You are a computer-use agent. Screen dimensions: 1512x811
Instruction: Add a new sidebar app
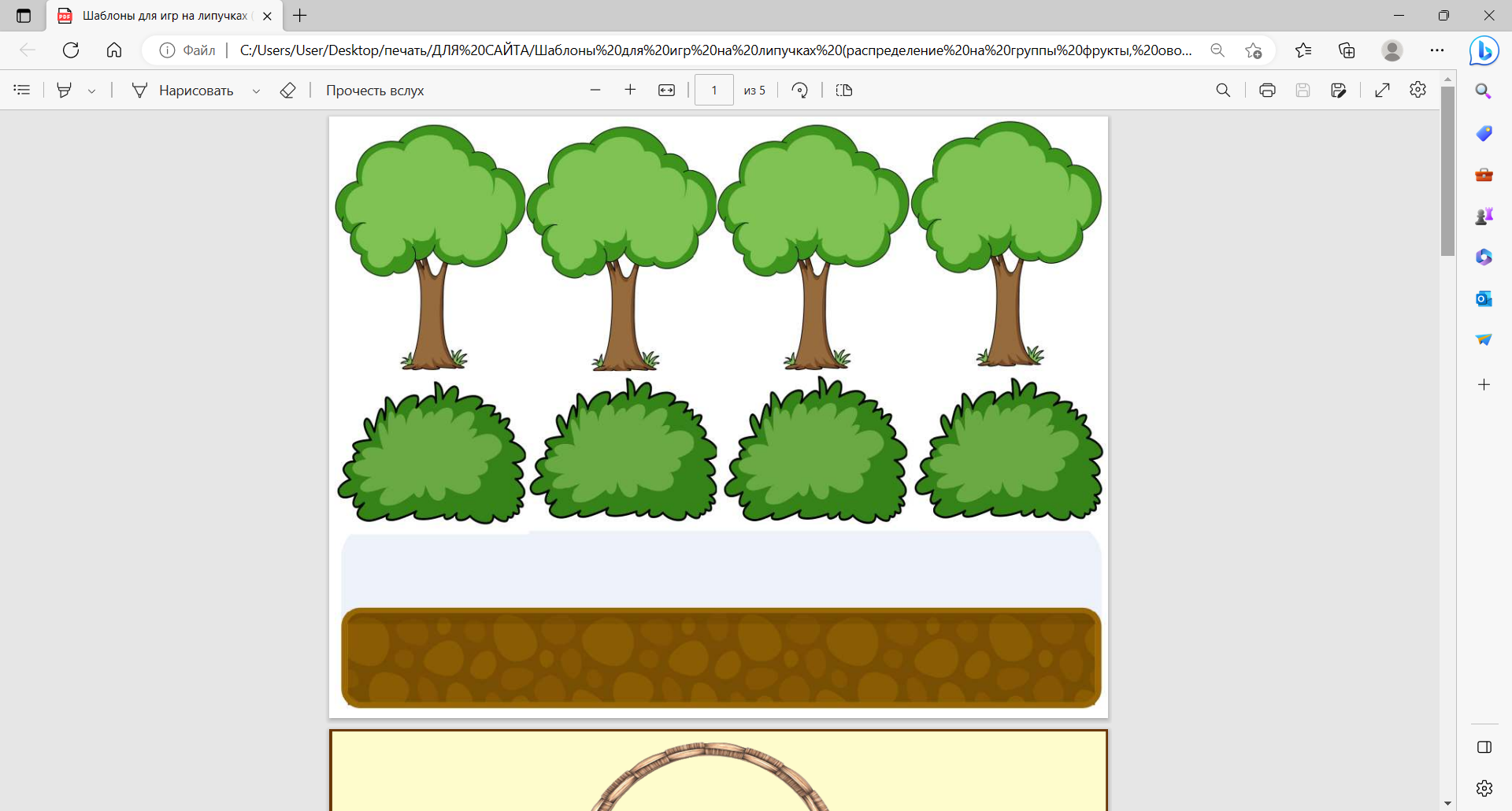coord(1484,385)
